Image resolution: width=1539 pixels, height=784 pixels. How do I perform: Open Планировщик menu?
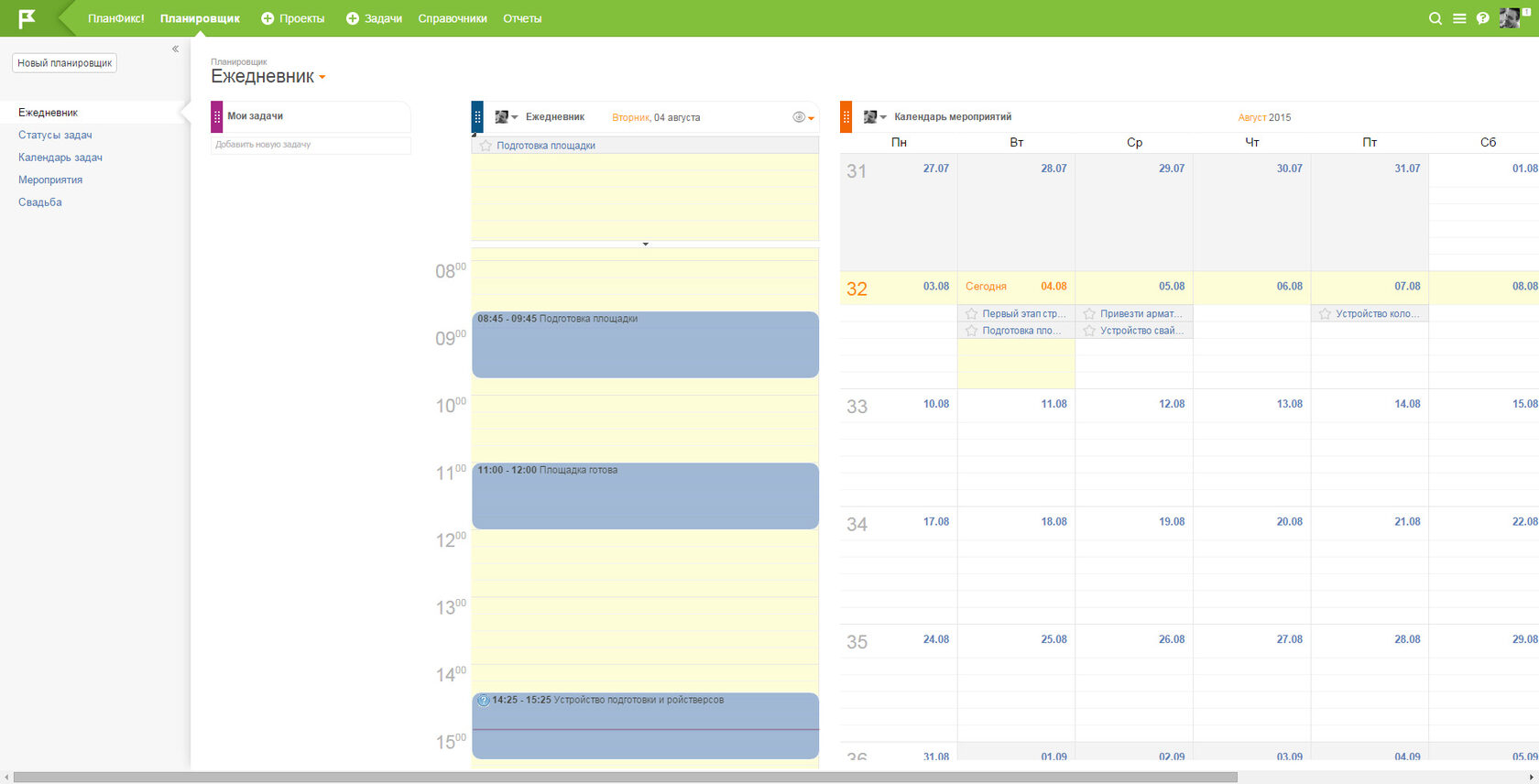coord(200,18)
